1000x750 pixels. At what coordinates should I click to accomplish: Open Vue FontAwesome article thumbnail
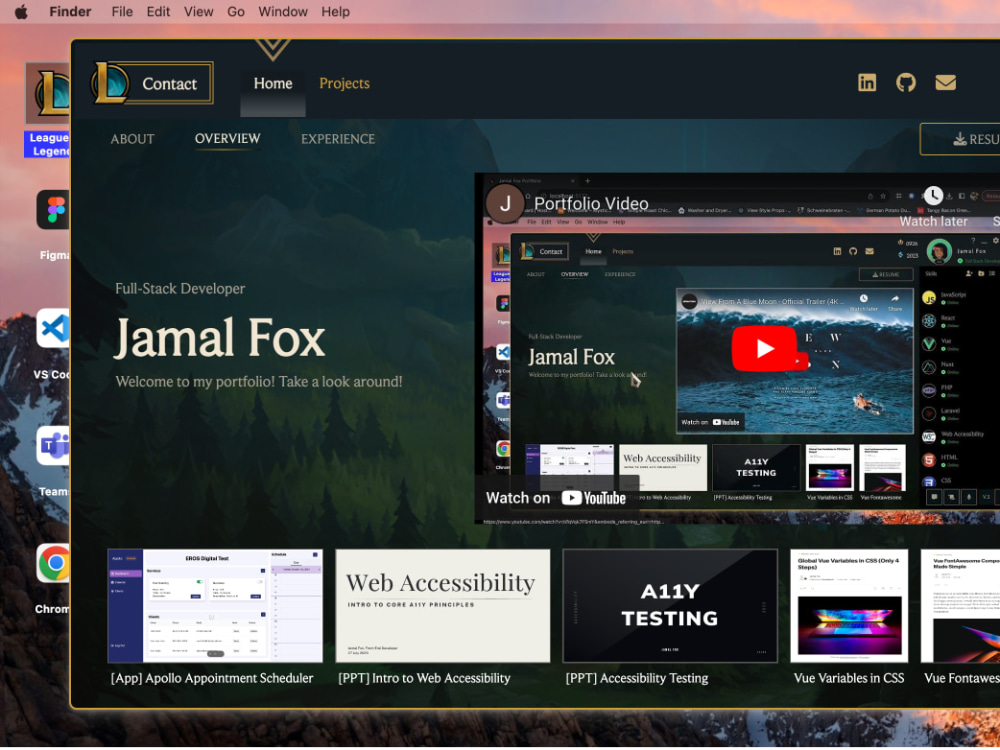tap(960, 606)
